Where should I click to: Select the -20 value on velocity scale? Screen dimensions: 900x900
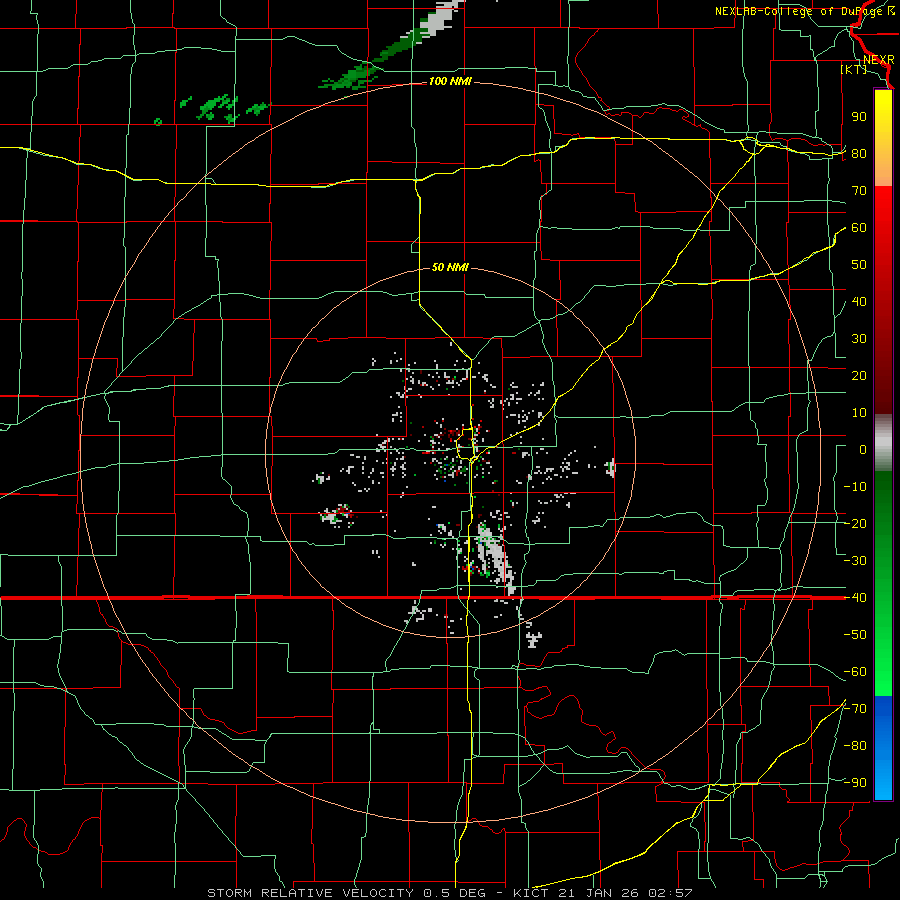click(x=855, y=524)
